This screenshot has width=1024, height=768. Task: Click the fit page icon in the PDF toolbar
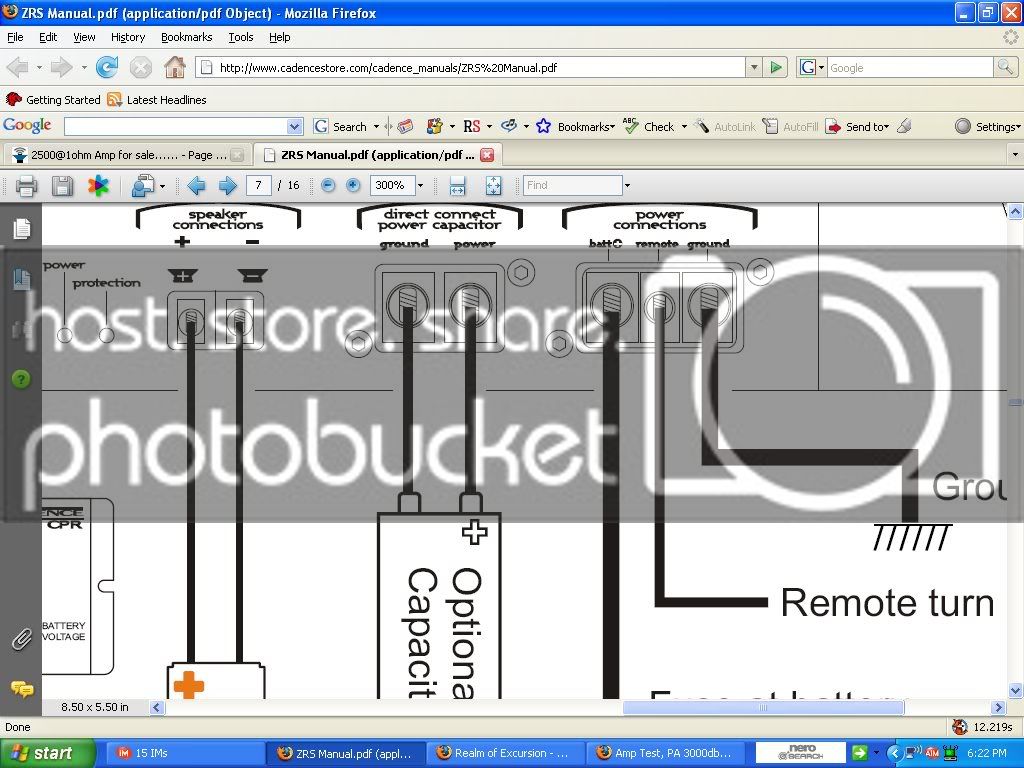pyautogui.click(x=494, y=186)
